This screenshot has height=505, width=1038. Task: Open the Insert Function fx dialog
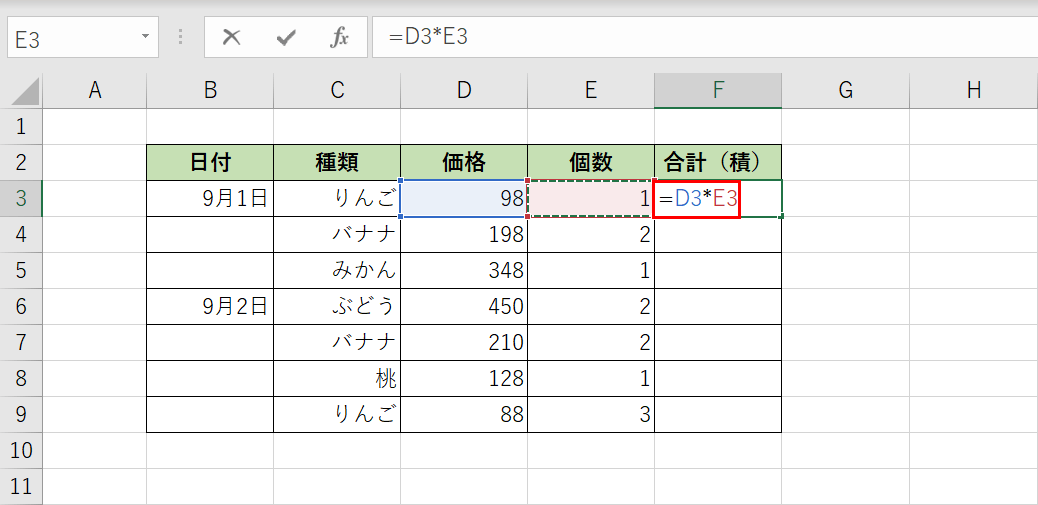tap(339, 38)
